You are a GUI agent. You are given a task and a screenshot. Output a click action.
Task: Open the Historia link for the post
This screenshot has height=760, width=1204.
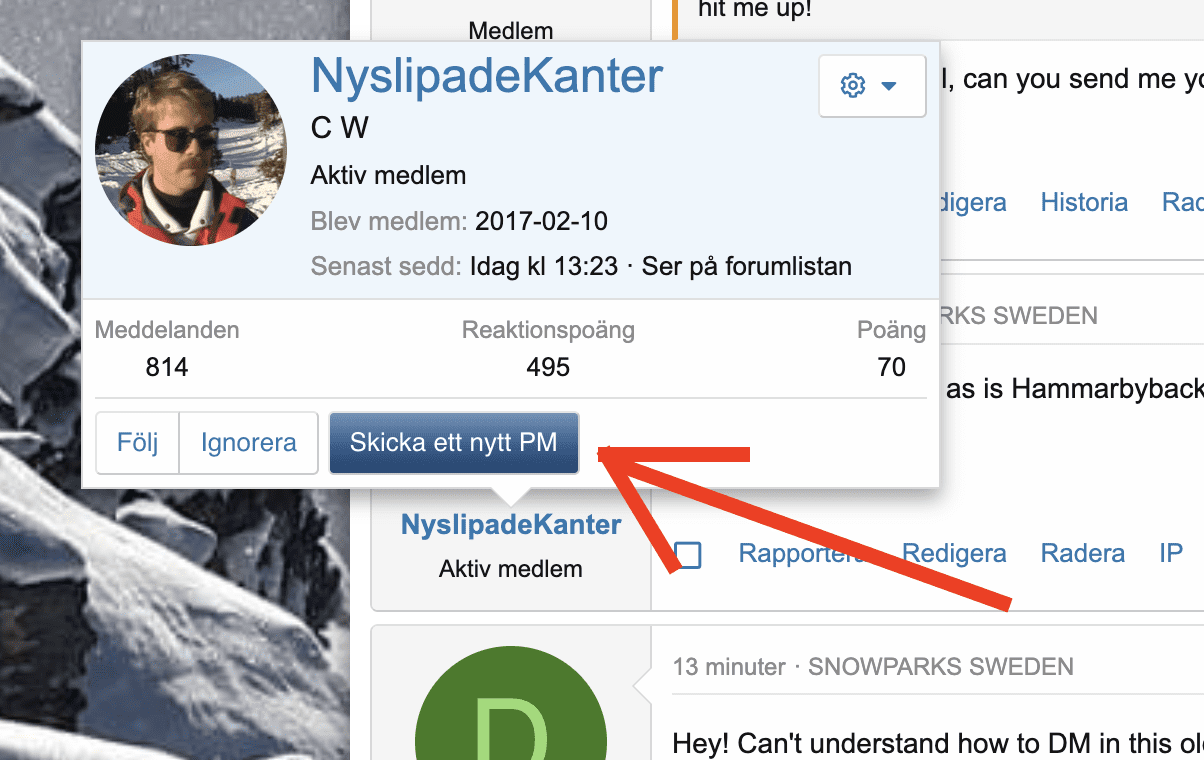1083,202
